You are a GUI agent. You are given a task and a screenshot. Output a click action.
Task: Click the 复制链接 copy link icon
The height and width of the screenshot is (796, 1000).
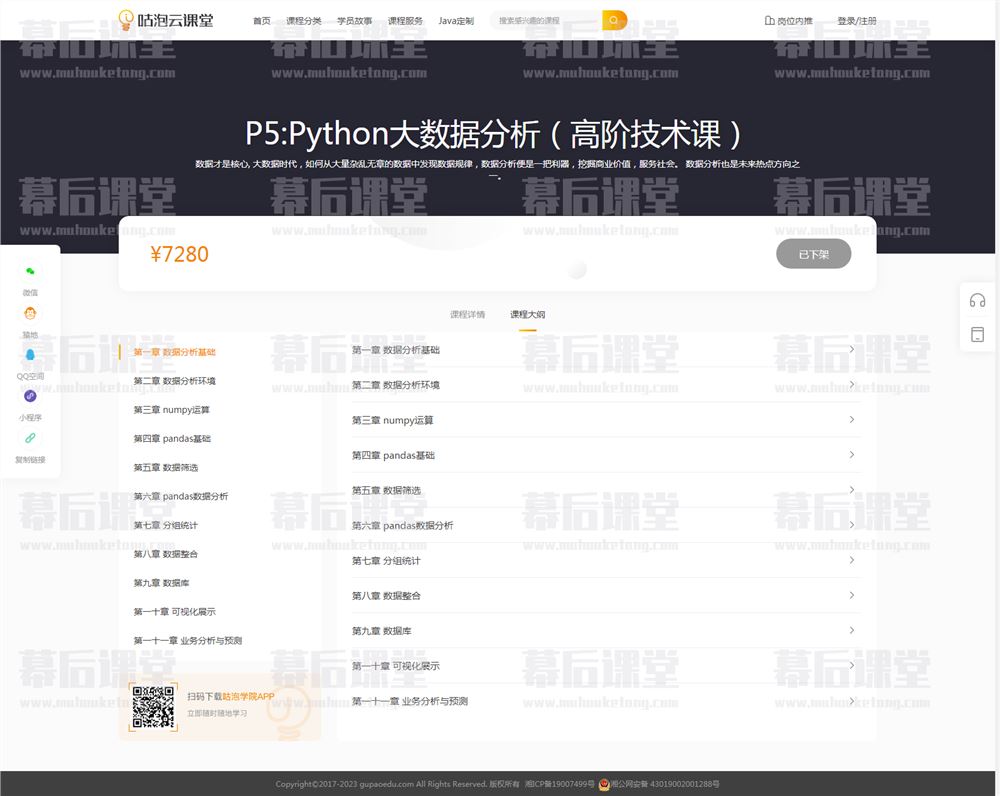point(30,439)
